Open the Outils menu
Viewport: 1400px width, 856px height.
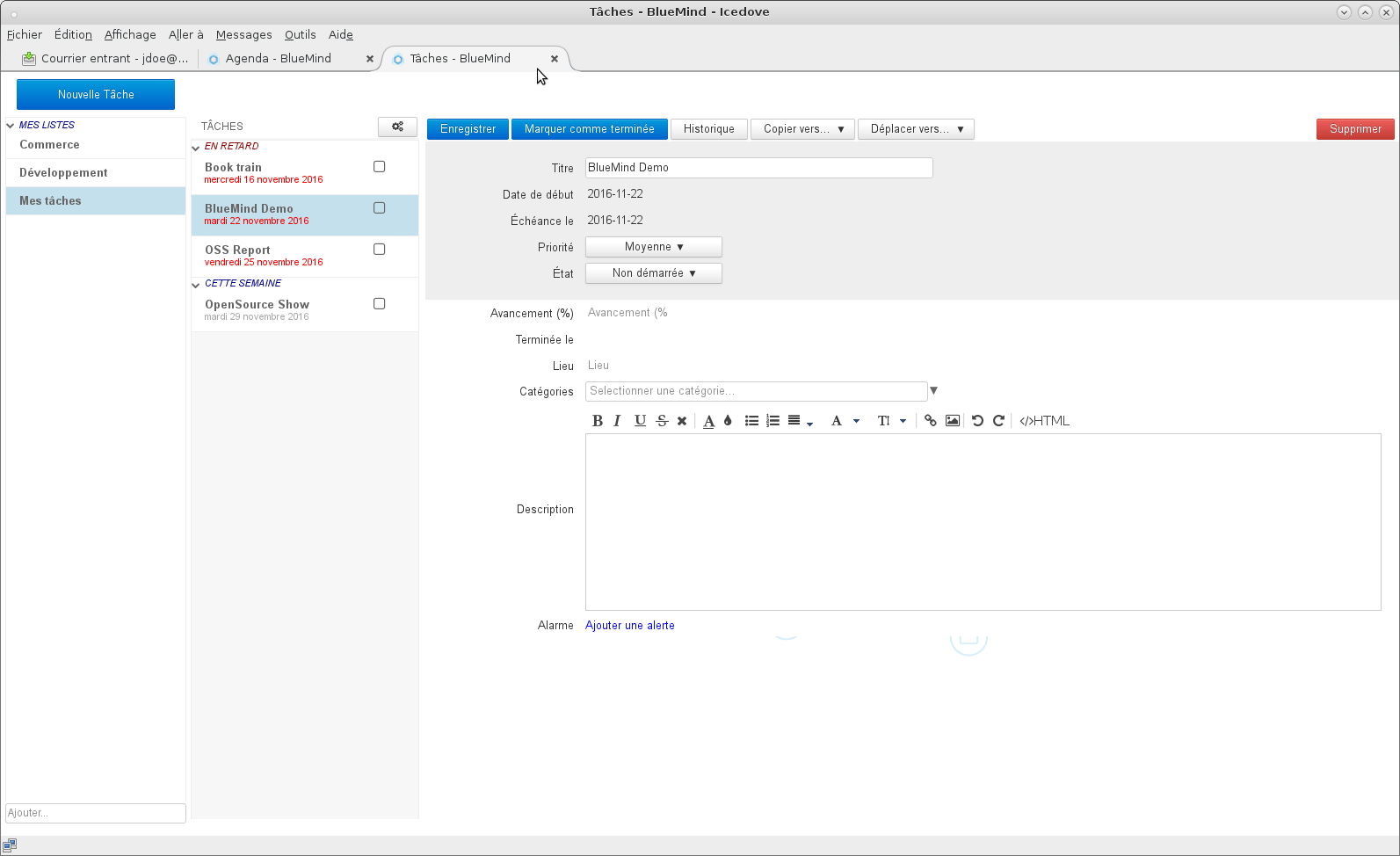tap(300, 35)
